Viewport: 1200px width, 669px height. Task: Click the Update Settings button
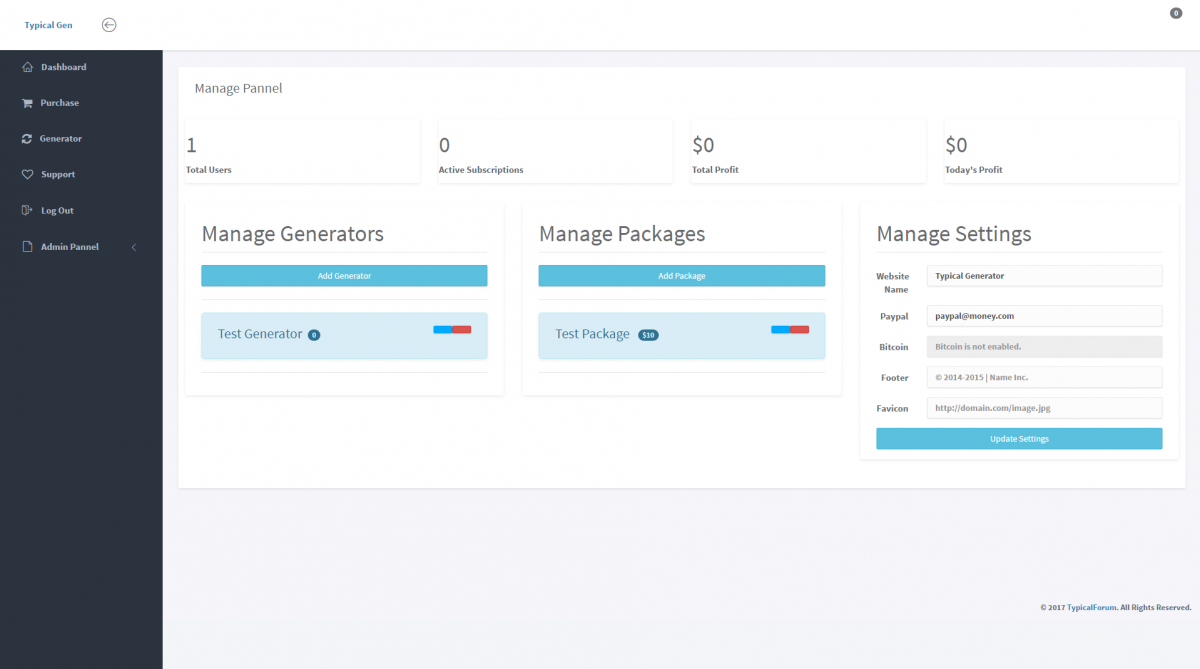pos(1019,439)
